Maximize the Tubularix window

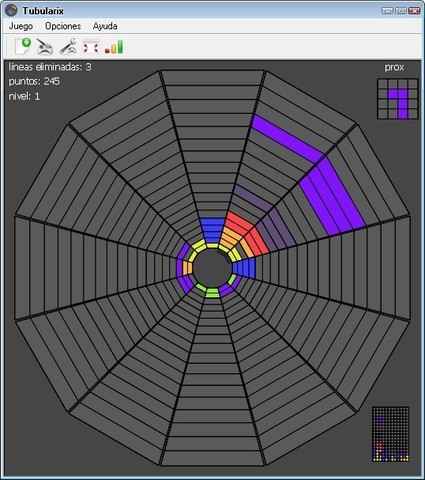[x=401, y=11]
